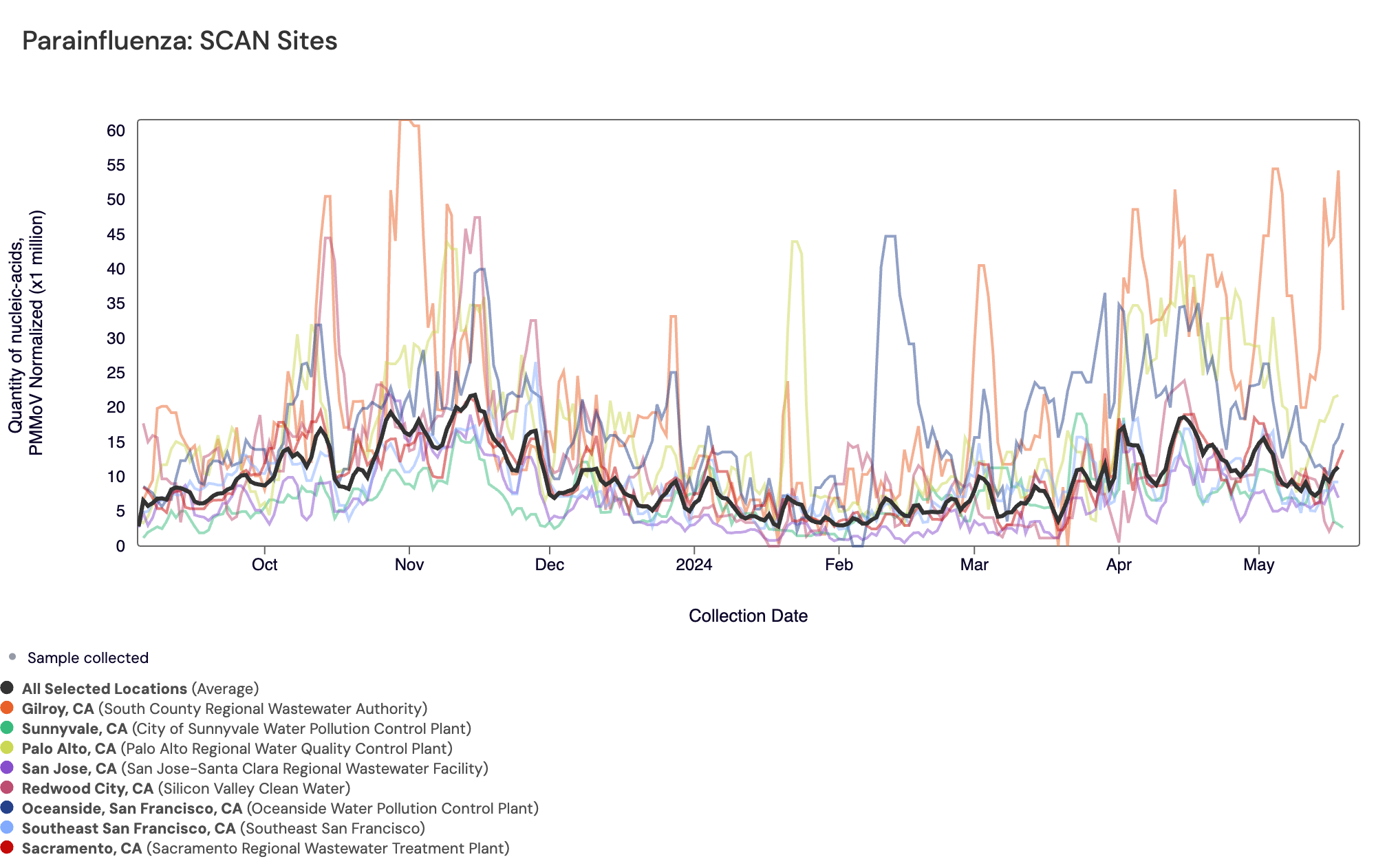Click the black All Selected Locations legend dot
1387x868 pixels.
coord(7,688)
